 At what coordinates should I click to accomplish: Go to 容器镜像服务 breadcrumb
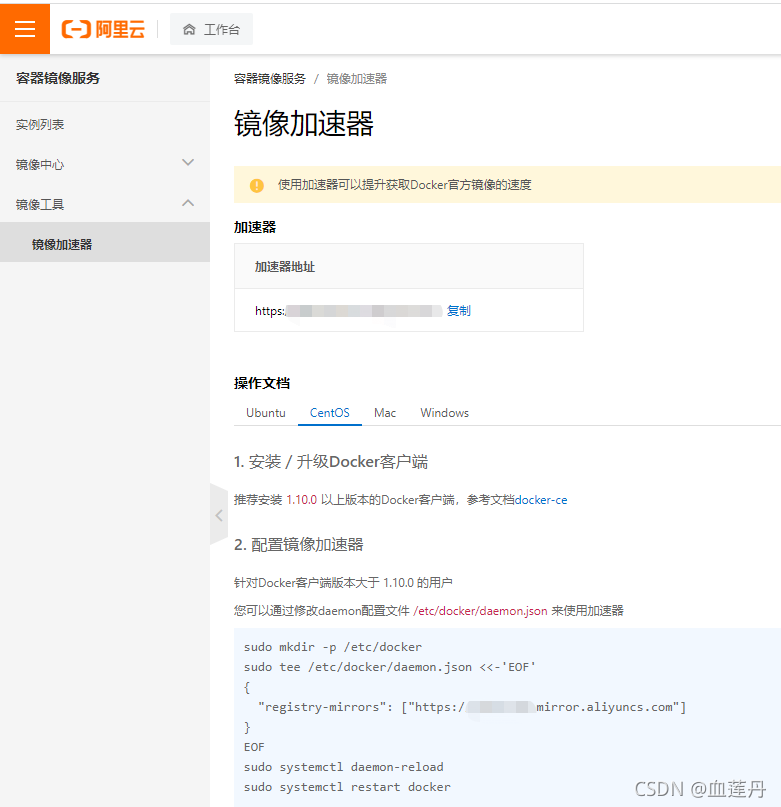click(269, 79)
